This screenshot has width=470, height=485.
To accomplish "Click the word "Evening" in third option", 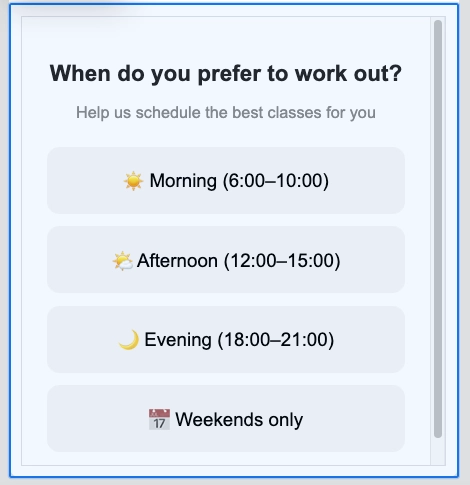I will click(178, 340).
